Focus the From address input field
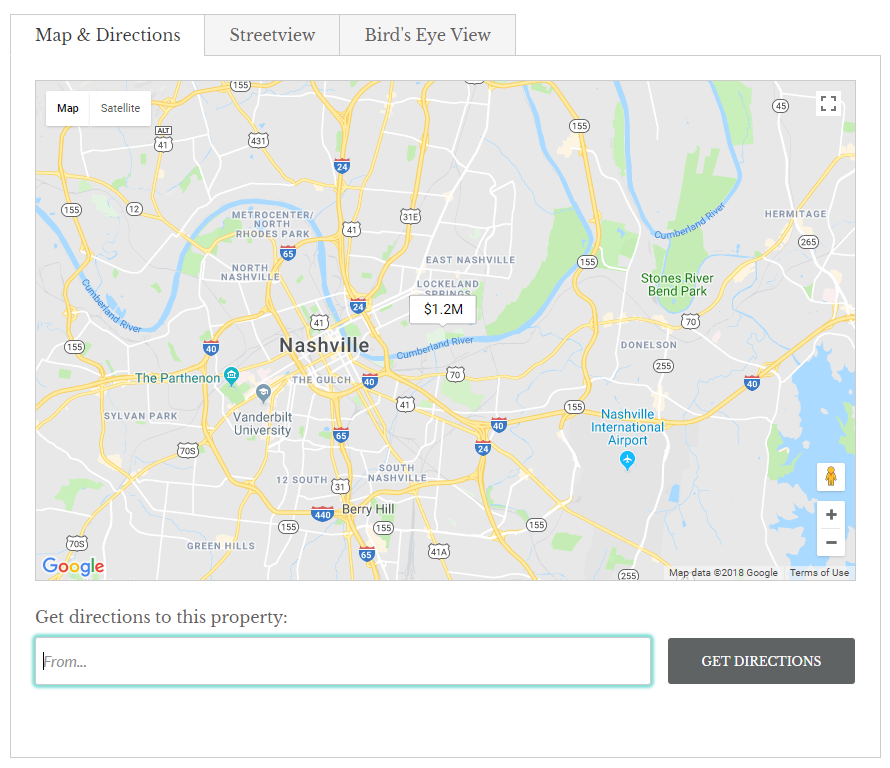This screenshot has width=890, height=768. 343,661
